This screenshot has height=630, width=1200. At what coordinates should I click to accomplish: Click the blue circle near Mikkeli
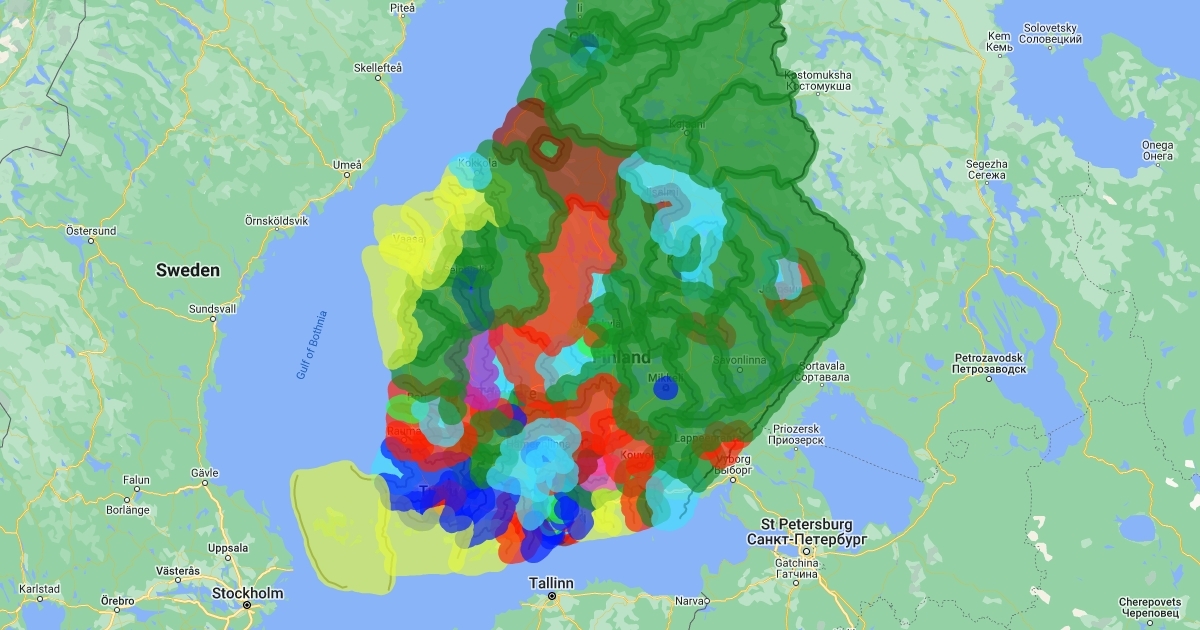coord(664,389)
